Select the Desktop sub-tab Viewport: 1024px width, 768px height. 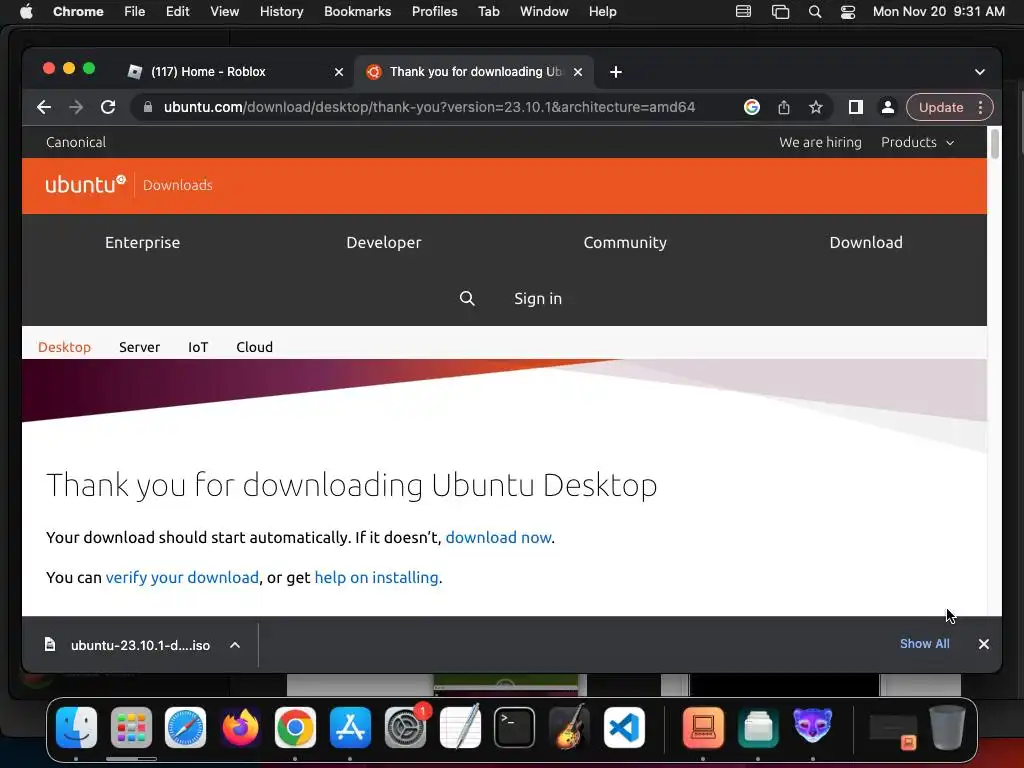64,347
